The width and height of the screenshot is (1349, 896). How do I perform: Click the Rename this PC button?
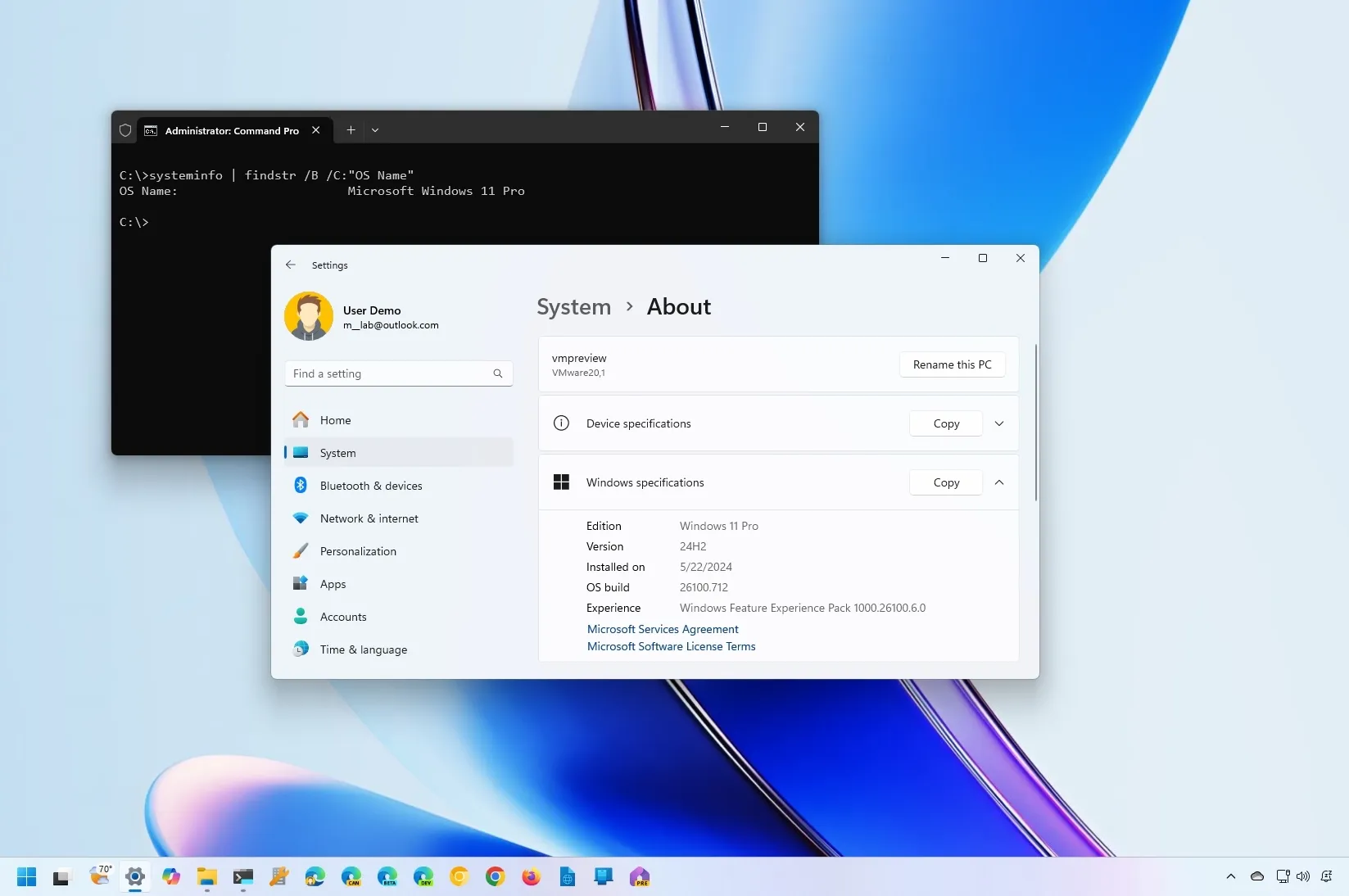[x=952, y=364]
